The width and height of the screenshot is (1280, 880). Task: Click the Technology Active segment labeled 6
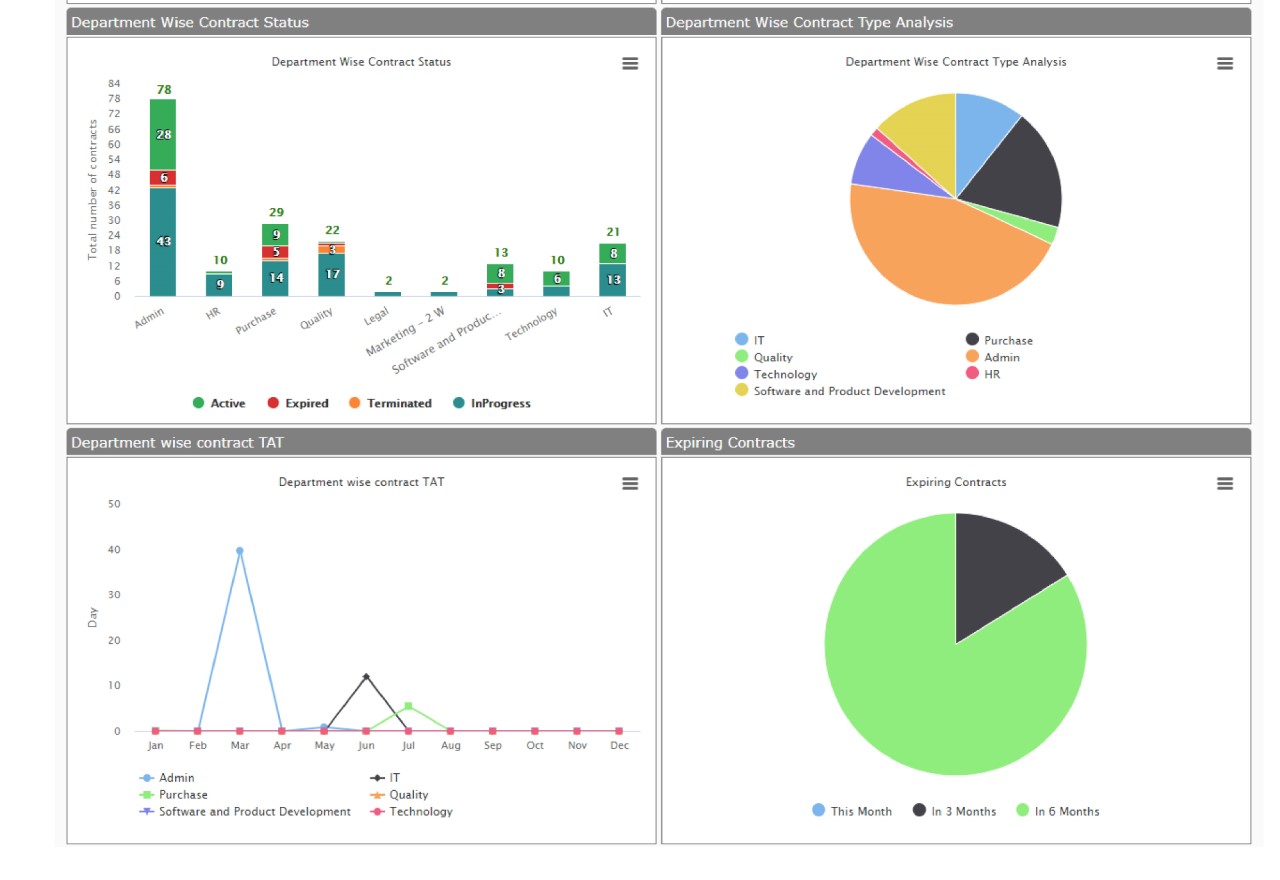pyautogui.click(x=557, y=279)
